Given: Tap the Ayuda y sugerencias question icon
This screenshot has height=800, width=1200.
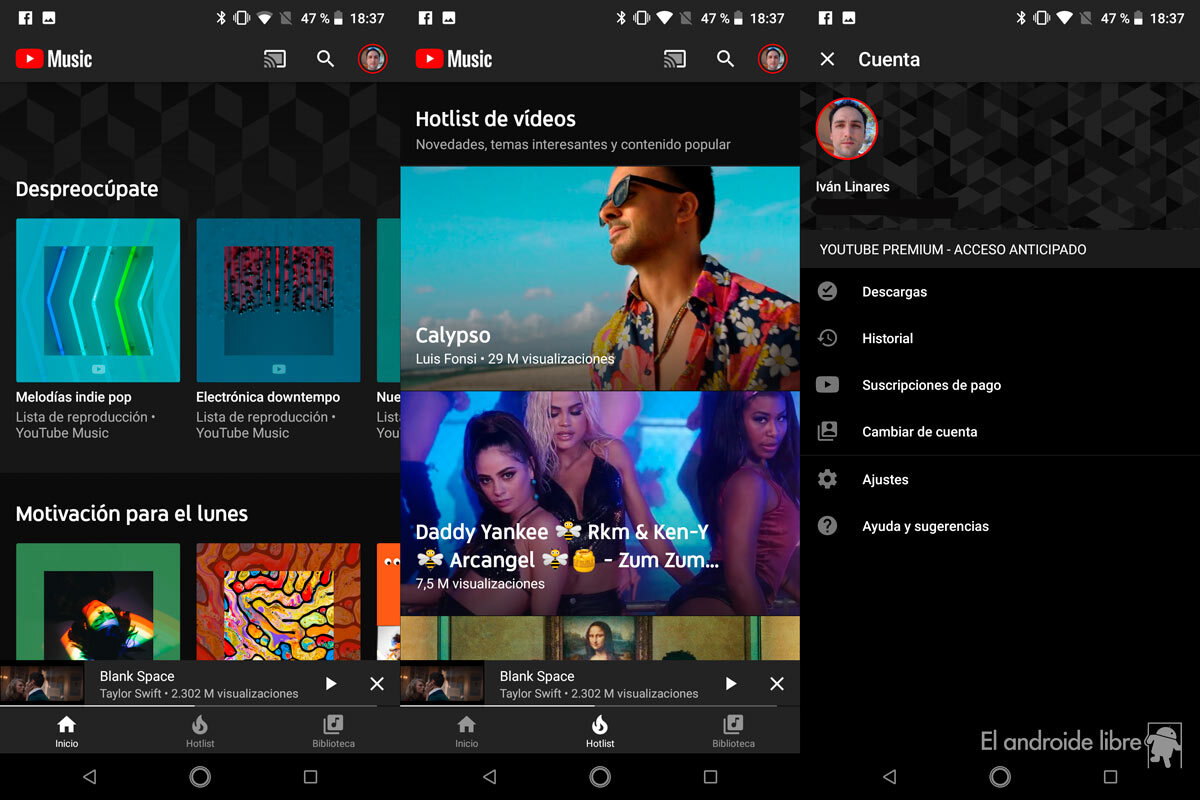Looking at the screenshot, I should pyautogui.click(x=827, y=526).
